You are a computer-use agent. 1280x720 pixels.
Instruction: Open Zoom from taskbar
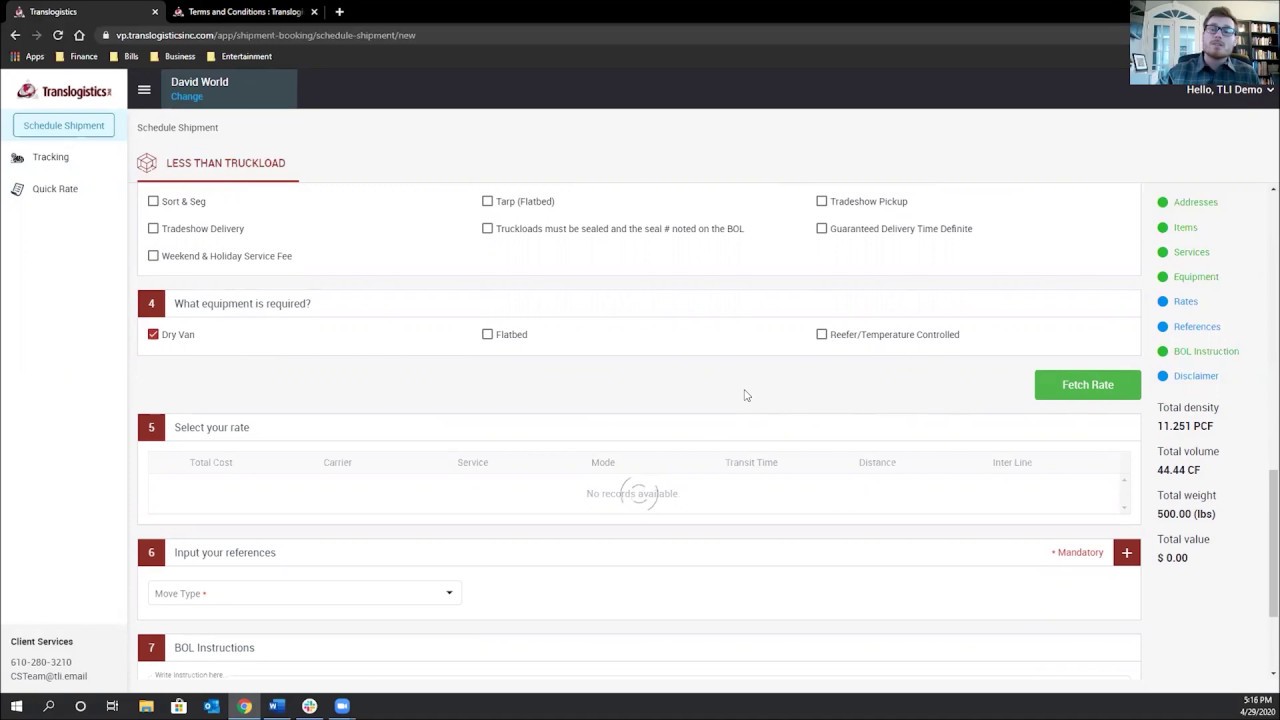[x=342, y=706]
